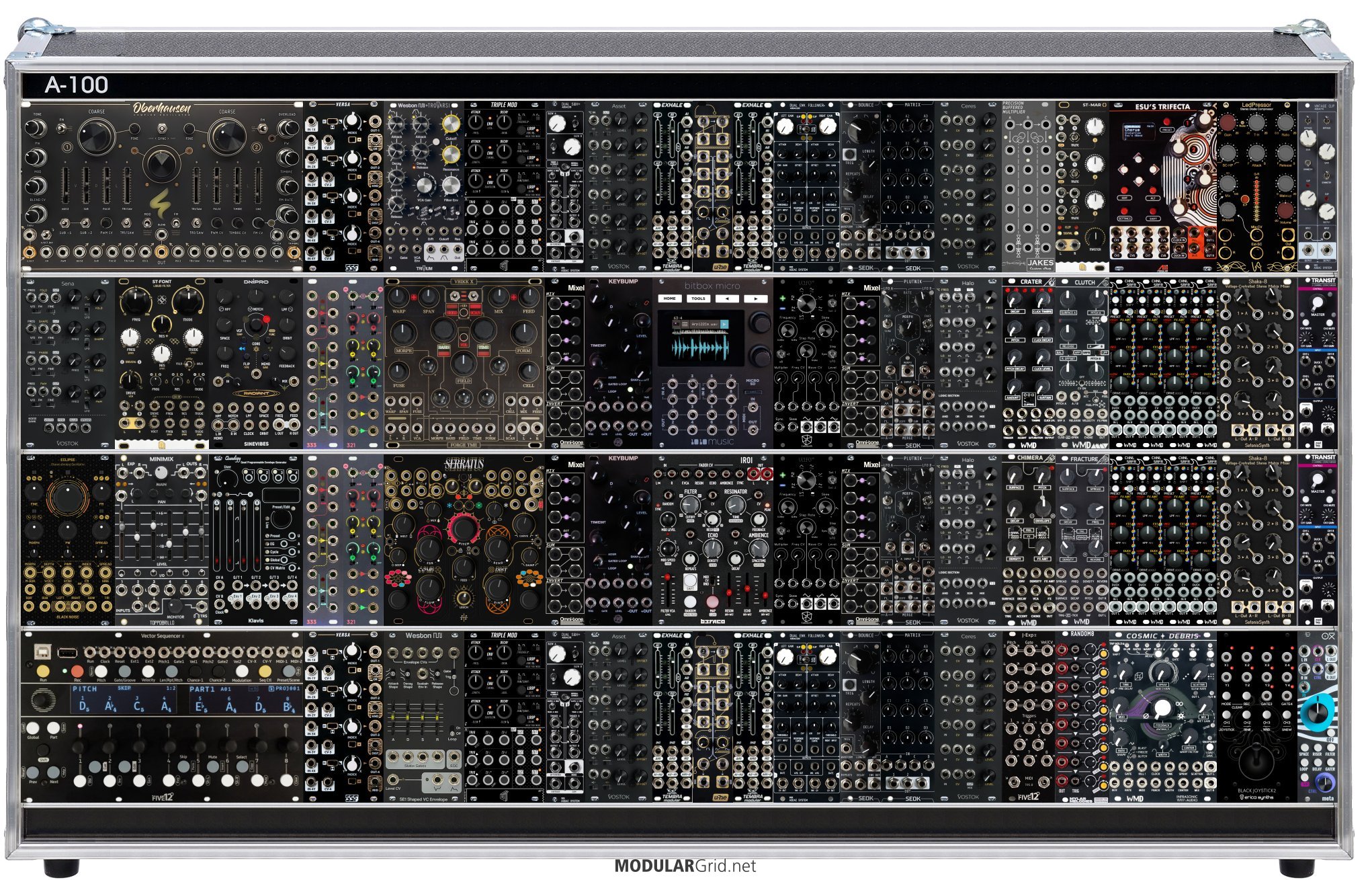Image resolution: width=1372 pixels, height=880 pixels.
Task: Click the right arrow button on bitbox micro
Action: (x=757, y=298)
